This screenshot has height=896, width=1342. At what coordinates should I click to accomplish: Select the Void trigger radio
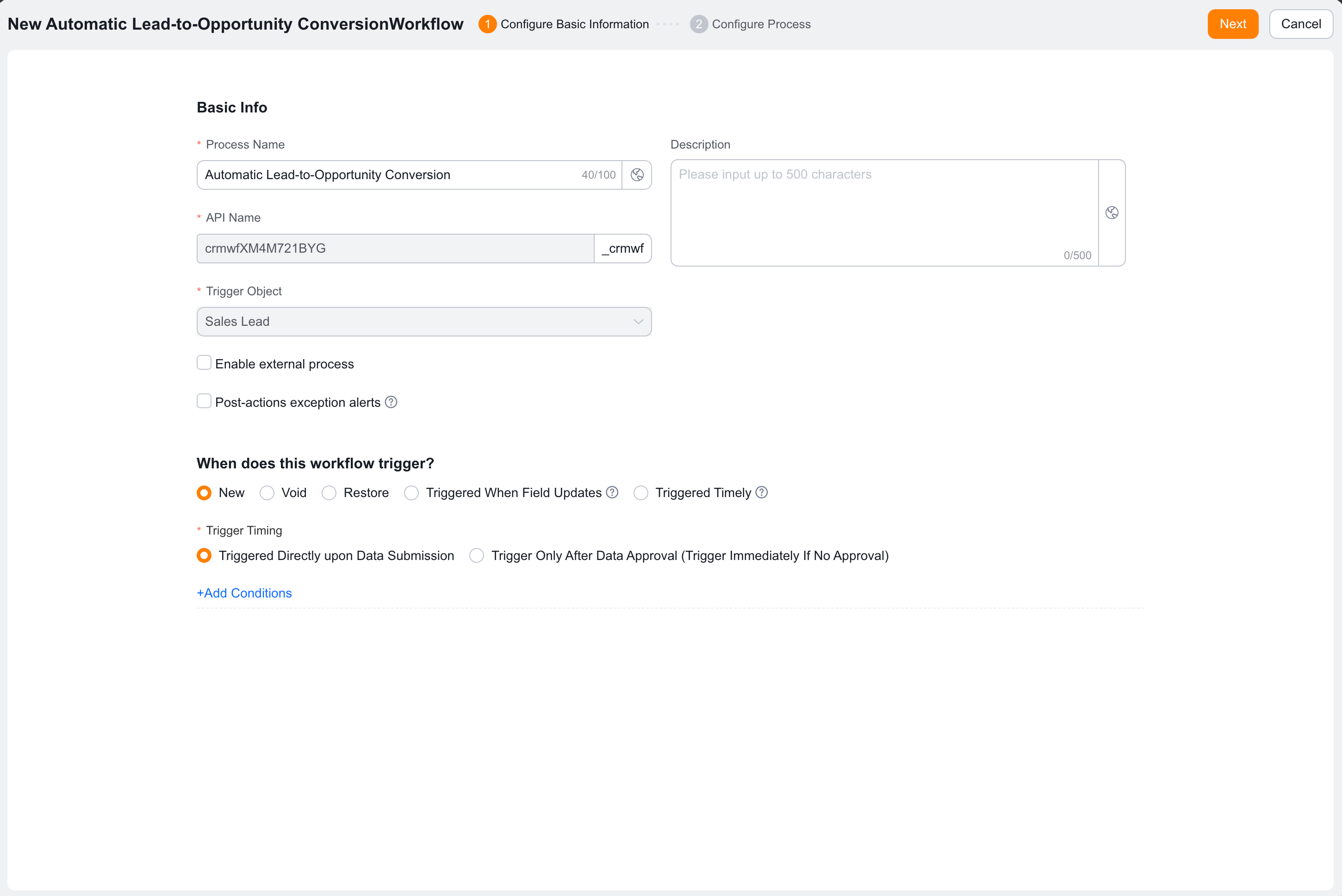tap(267, 492)
